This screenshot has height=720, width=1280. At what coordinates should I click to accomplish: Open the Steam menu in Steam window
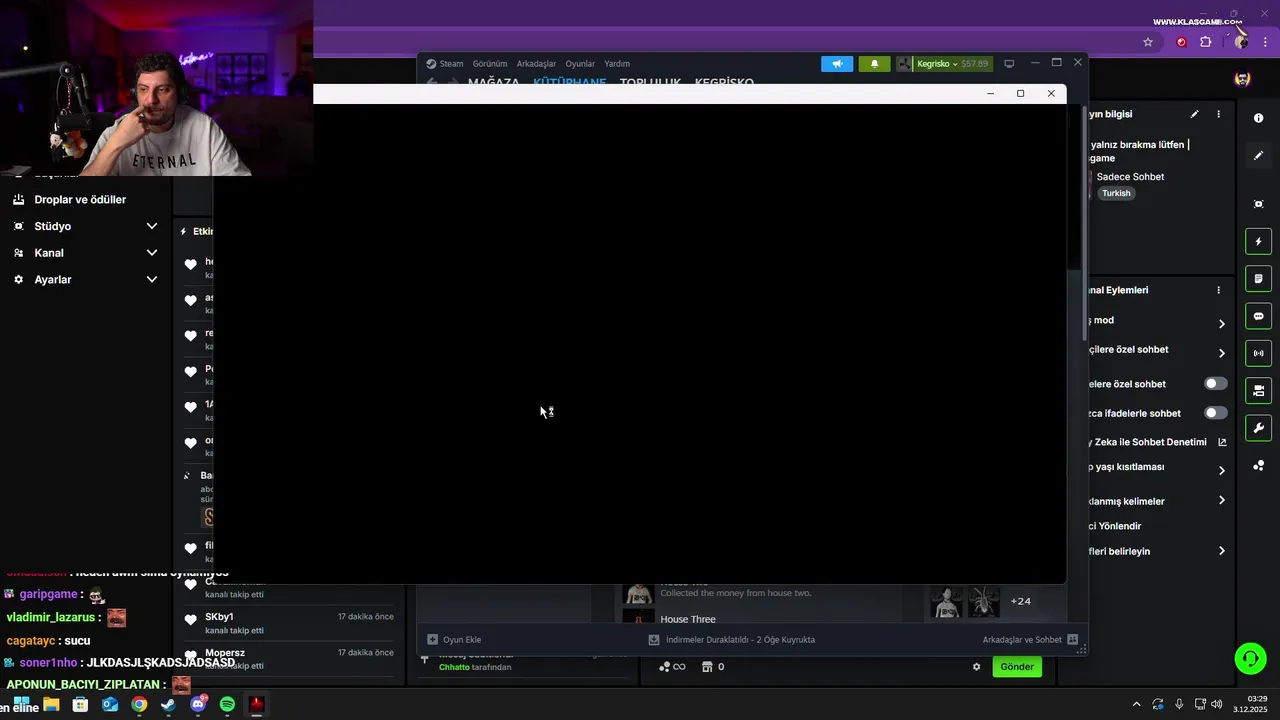click(445, 64)
